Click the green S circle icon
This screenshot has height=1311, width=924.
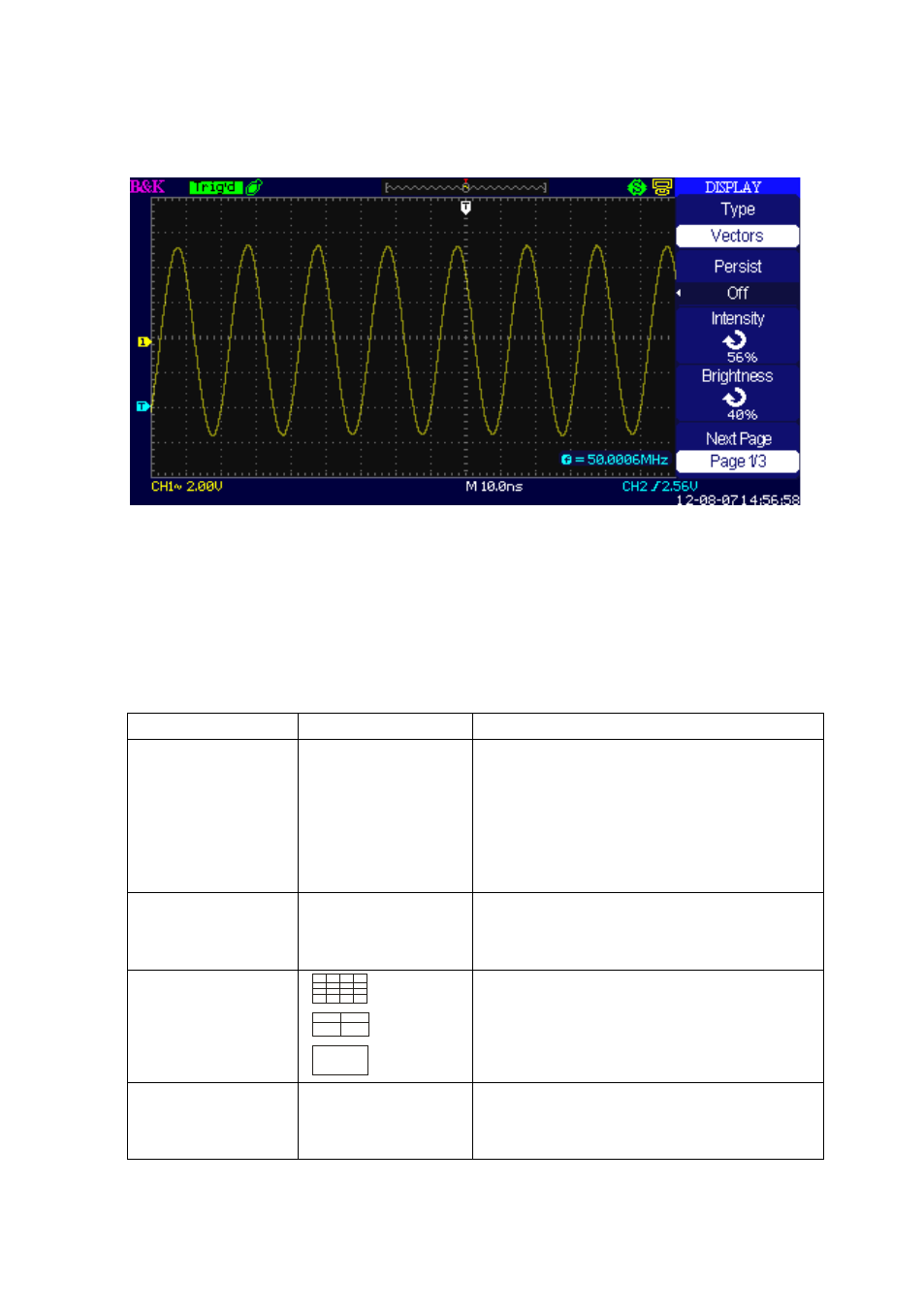point(637,187)
